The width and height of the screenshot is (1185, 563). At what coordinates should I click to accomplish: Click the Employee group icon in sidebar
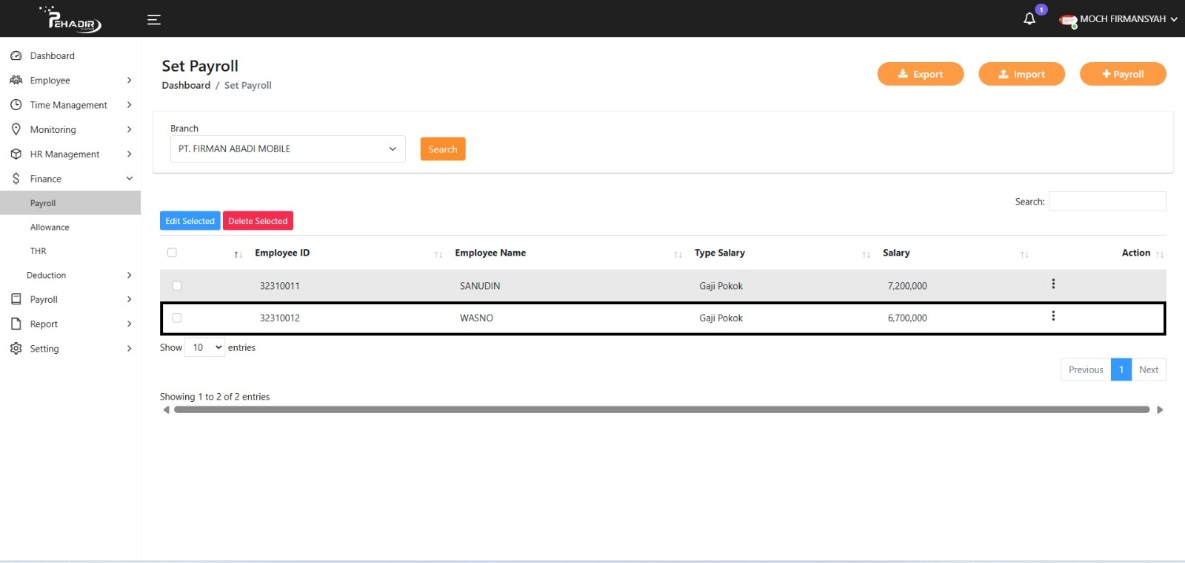(16, 80)
